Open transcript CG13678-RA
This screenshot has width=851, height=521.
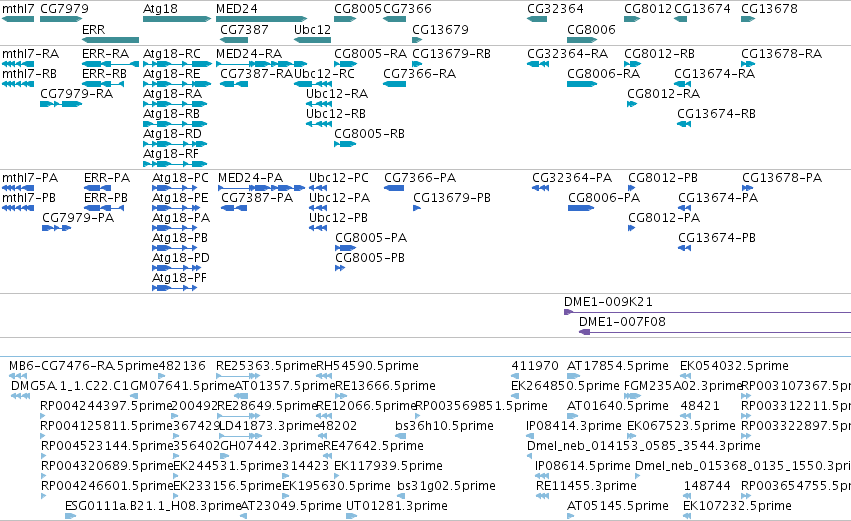coord(782,54)
